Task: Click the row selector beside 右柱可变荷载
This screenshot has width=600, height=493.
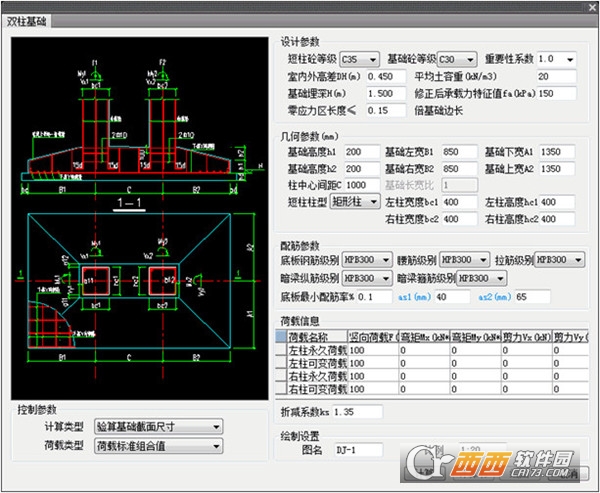Action: [x=281, y=389]
